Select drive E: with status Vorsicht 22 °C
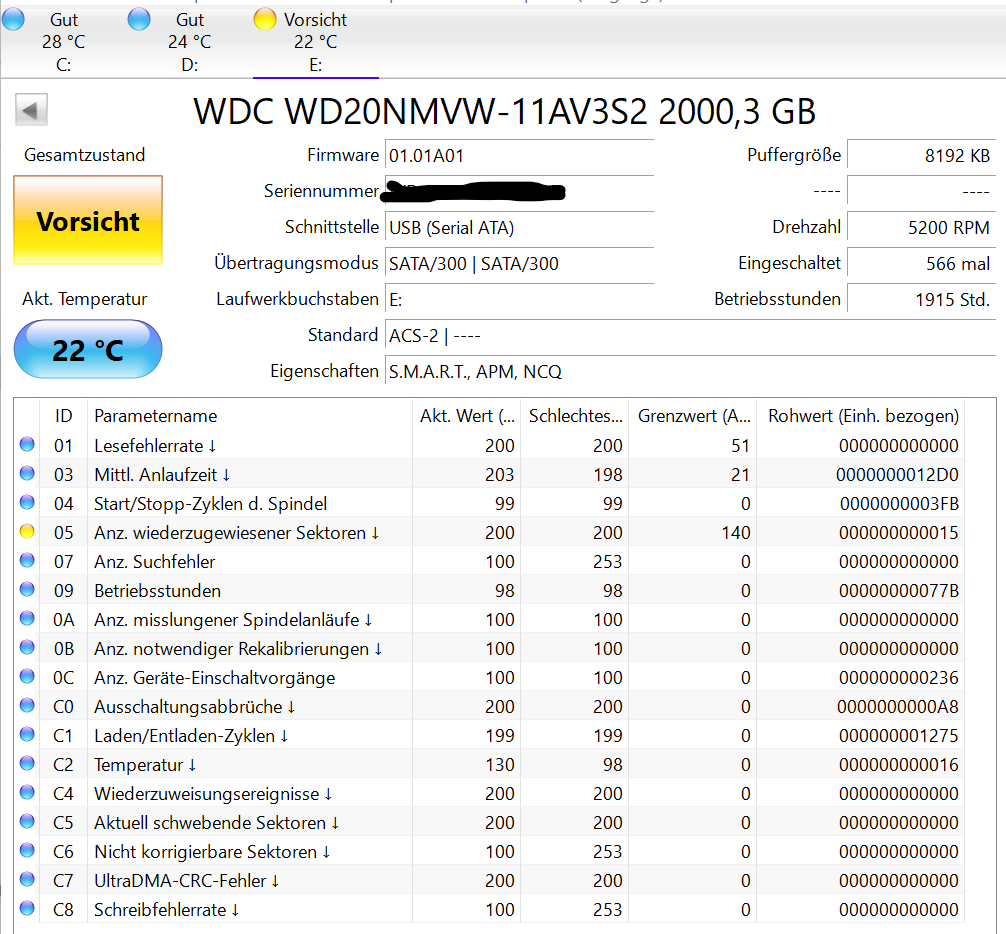This screenshot has height=934, width=1006. point(315,42)
